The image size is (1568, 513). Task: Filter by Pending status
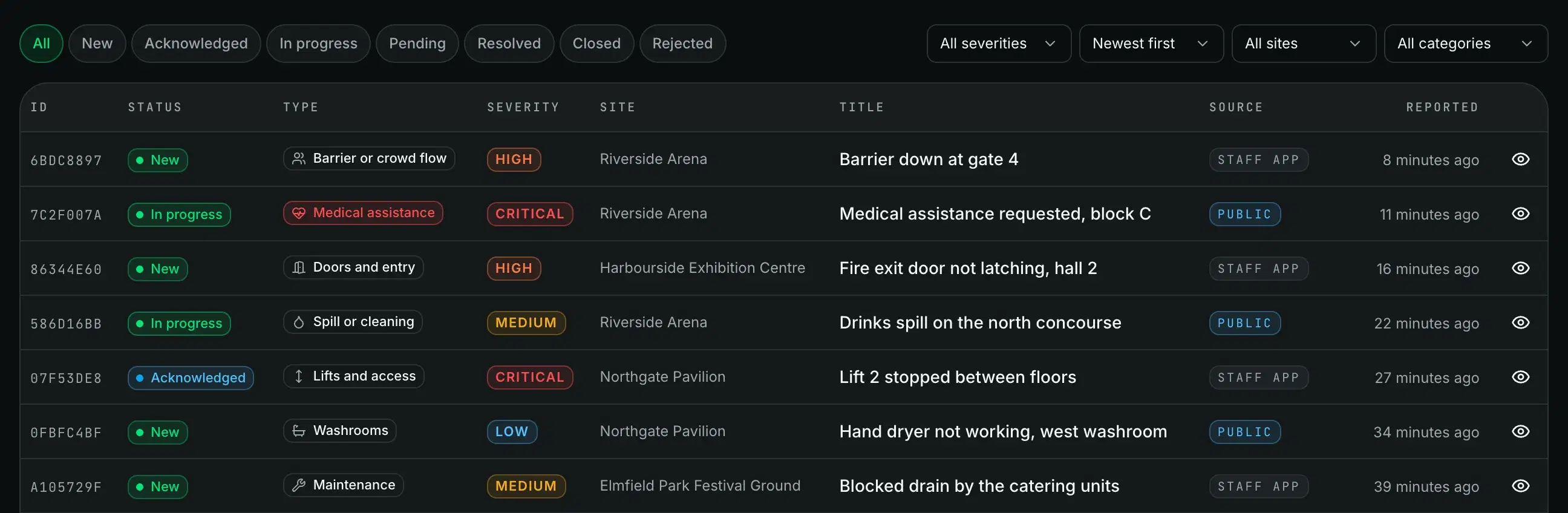(x=417, y=44)
